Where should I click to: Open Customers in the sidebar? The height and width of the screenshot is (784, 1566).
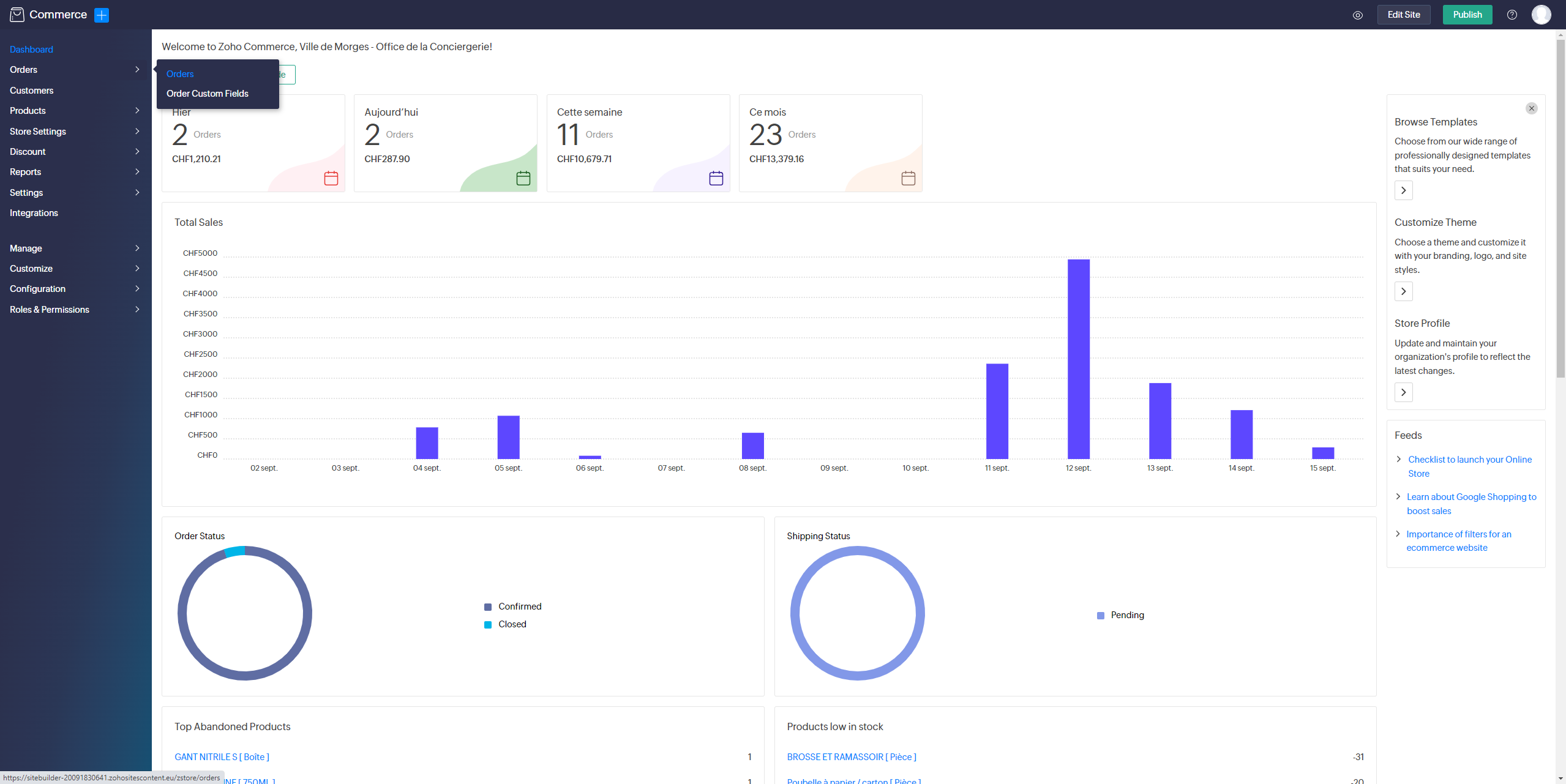click(x=32, y=91)
